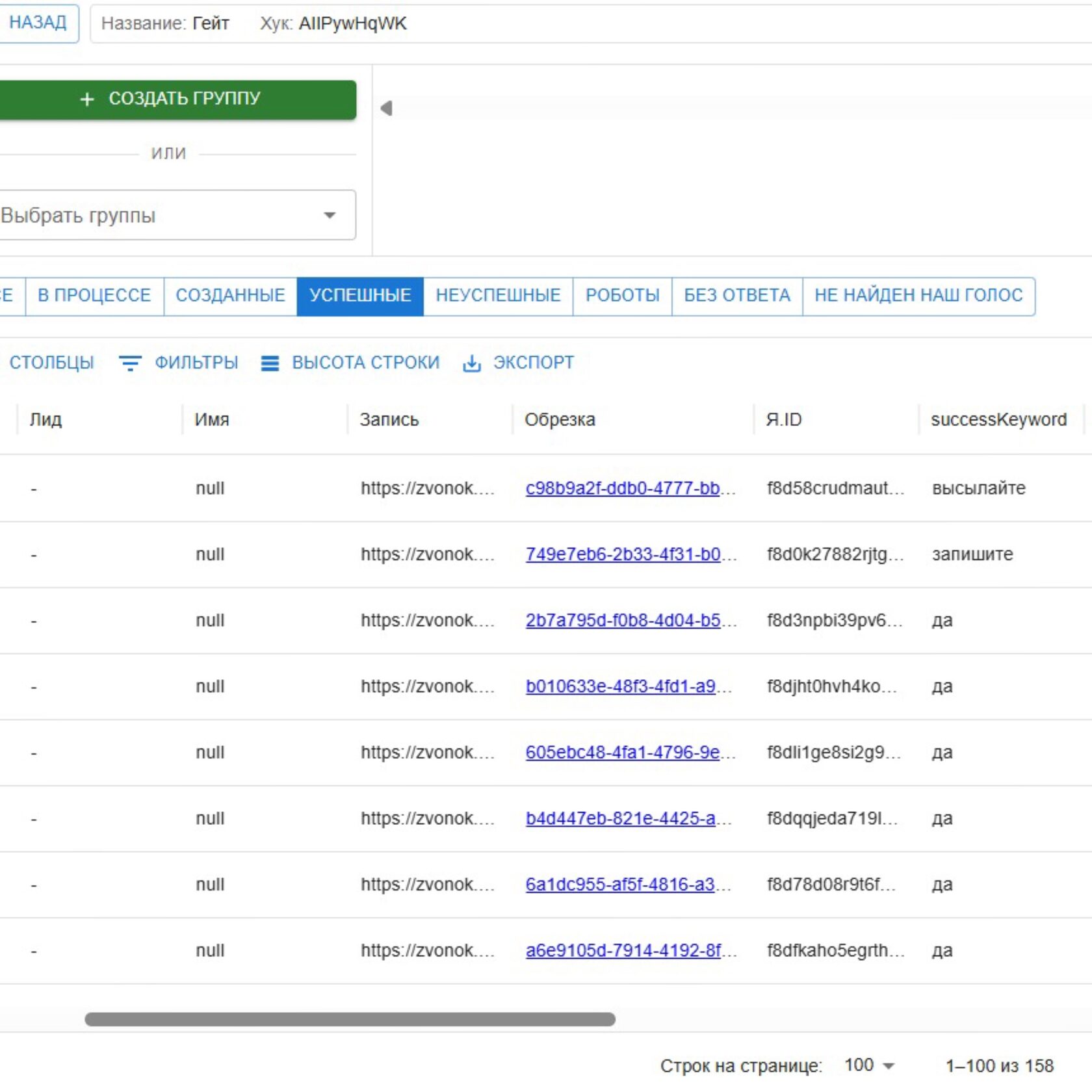Click the ID cell f8d78d08r9t6f
The image size is (1092, 1092).
click(831, 885)
